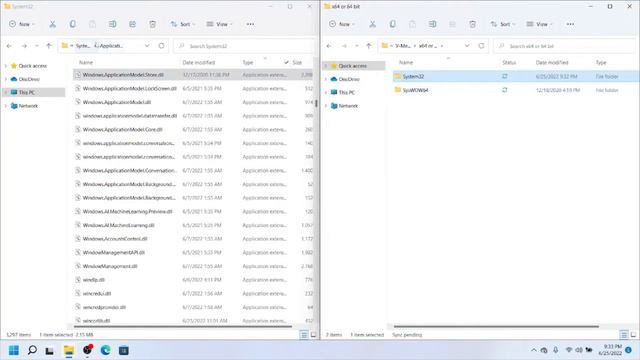Screen dimensions: 640x360
Task: Go up one folder in x64 window
Action: point(369,46)
